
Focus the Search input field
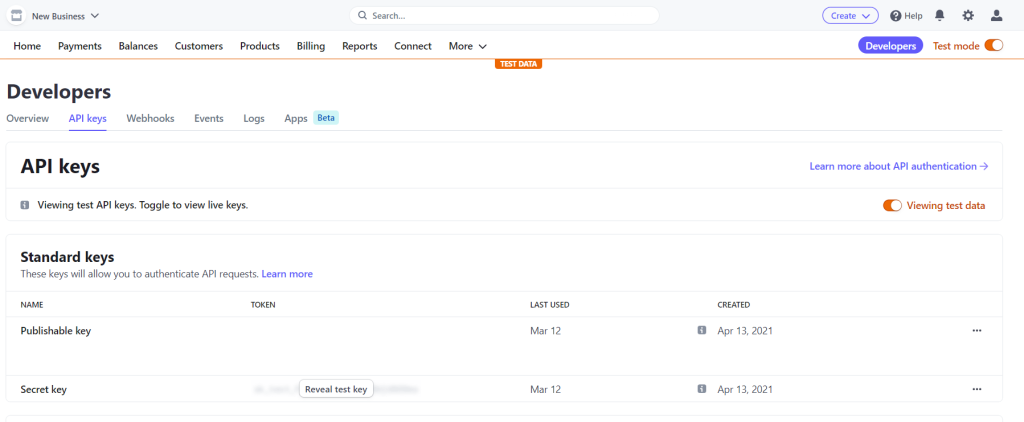click(504, 16)
